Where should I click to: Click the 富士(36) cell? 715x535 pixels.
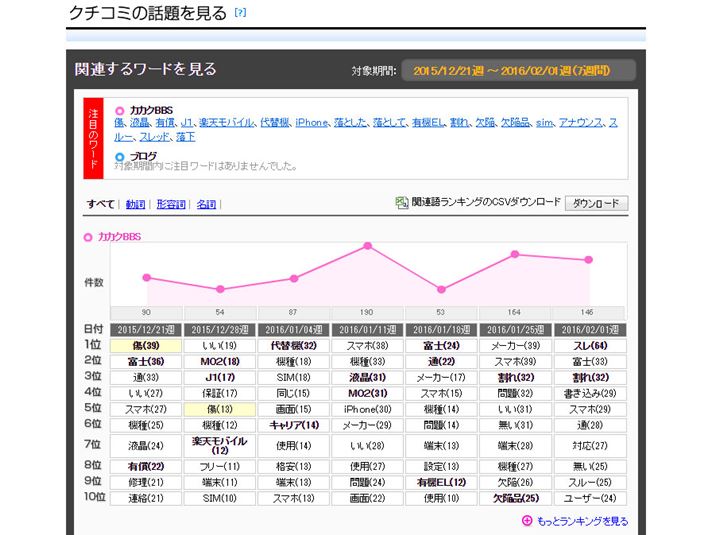[146, 362]
